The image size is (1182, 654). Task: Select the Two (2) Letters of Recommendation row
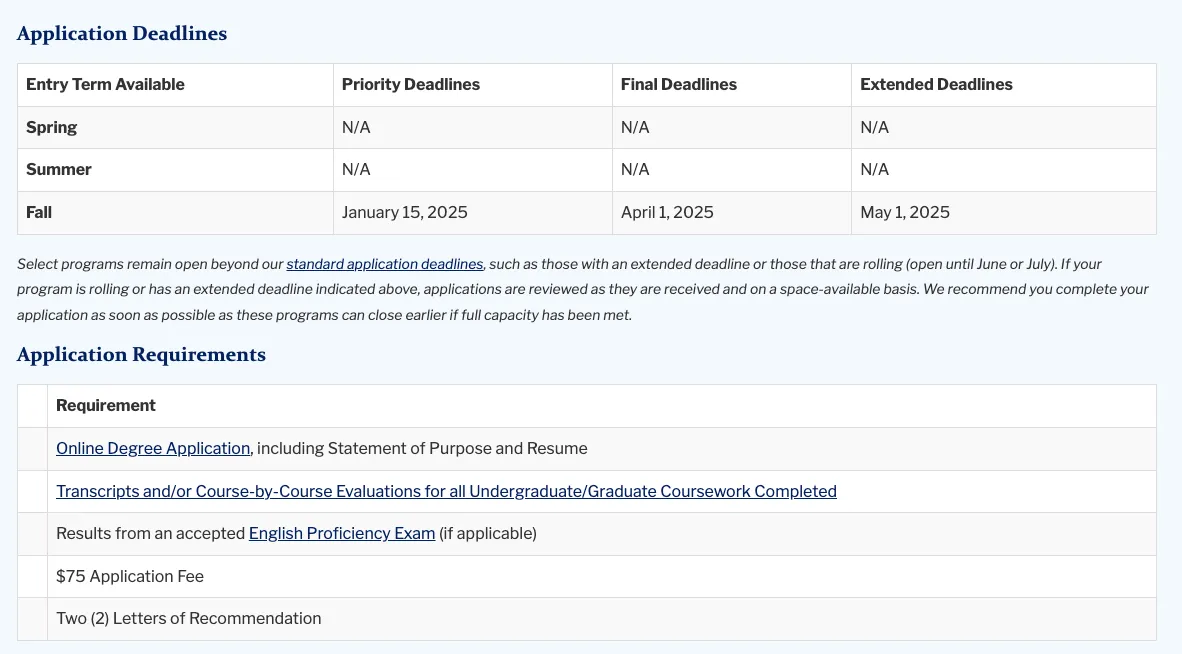tap(188, 619)
